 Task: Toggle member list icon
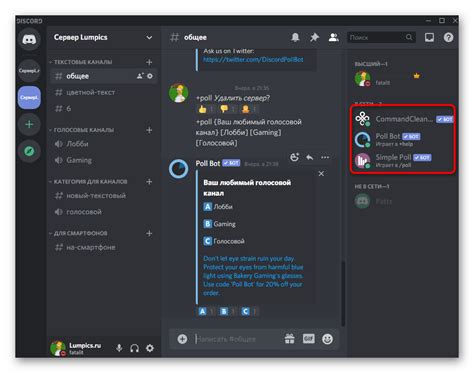click(x=334, y=37)
